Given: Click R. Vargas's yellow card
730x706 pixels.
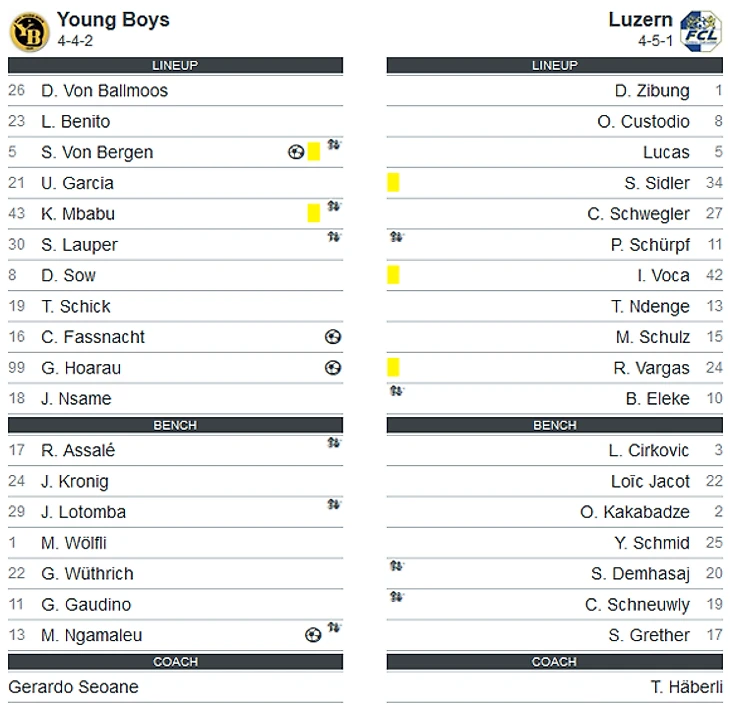Looking at the screenshot, I should tap(393, 367).
